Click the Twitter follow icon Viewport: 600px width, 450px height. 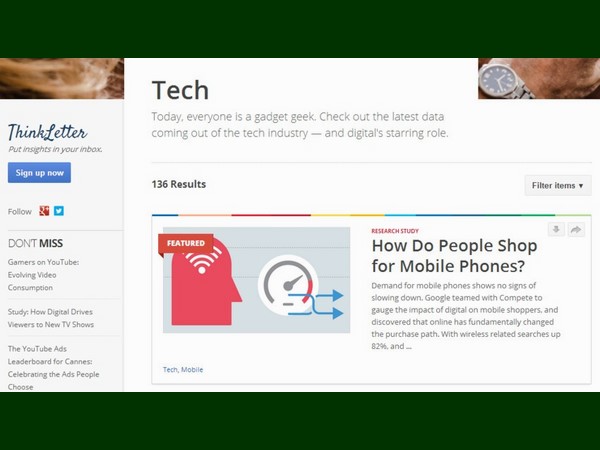pyautogui.click(x=59, y=211)
